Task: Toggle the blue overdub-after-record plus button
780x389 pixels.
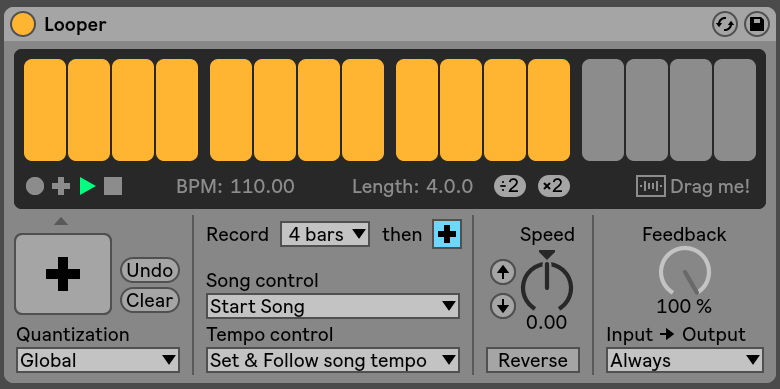Action: click(447, 234)
